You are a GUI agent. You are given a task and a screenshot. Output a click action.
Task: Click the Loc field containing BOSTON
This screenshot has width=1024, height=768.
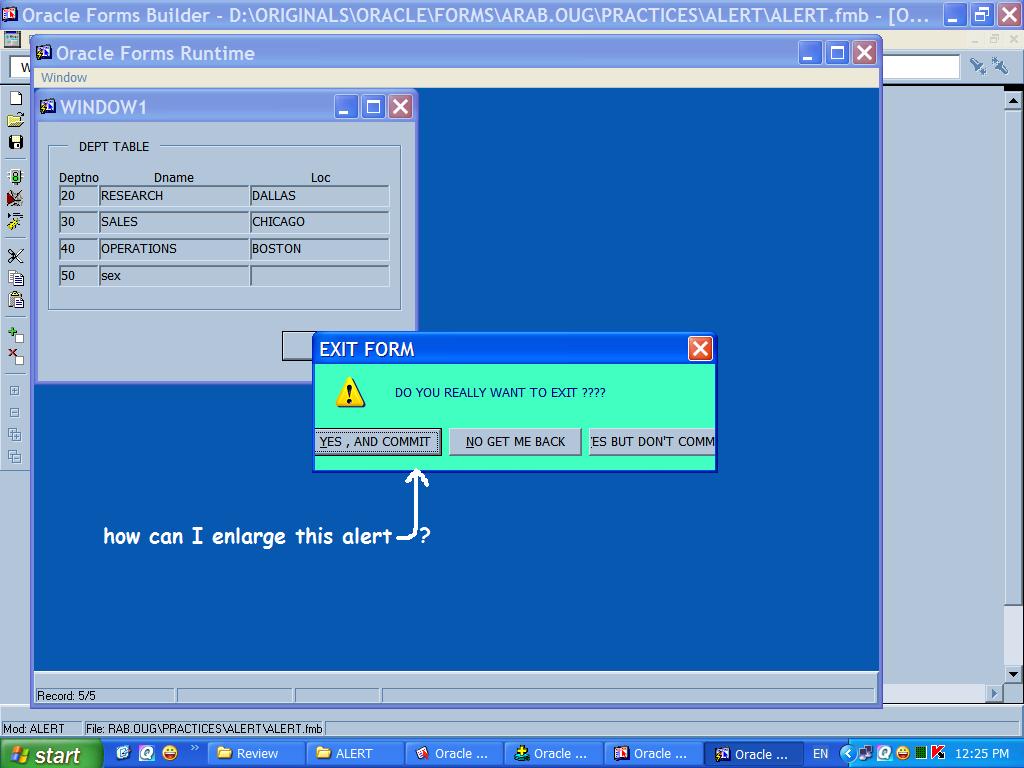click(320, 249)
